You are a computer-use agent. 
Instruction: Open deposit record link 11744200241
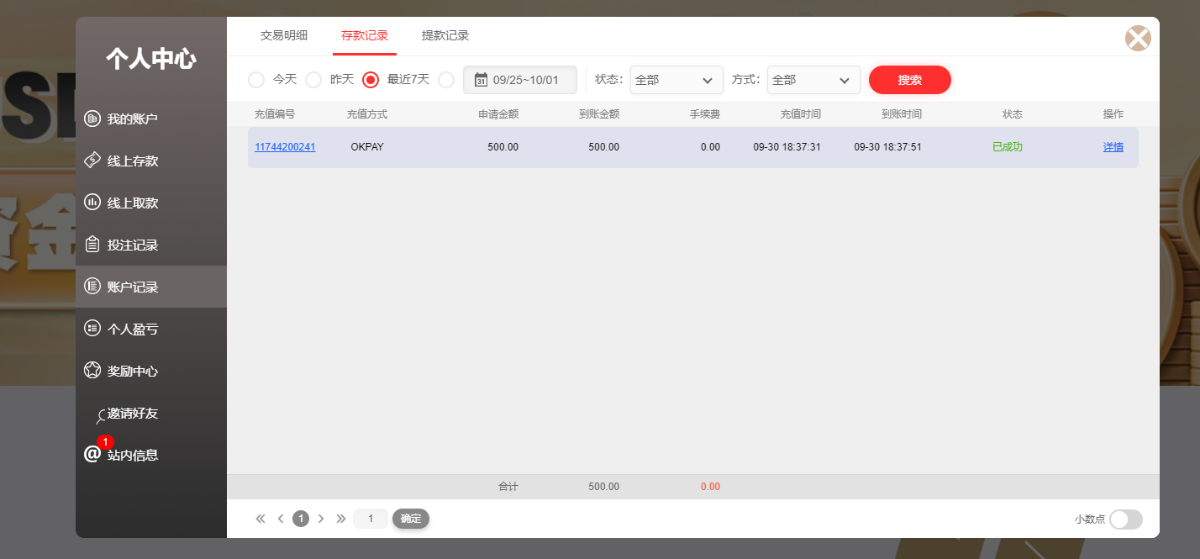coord(285,147)
